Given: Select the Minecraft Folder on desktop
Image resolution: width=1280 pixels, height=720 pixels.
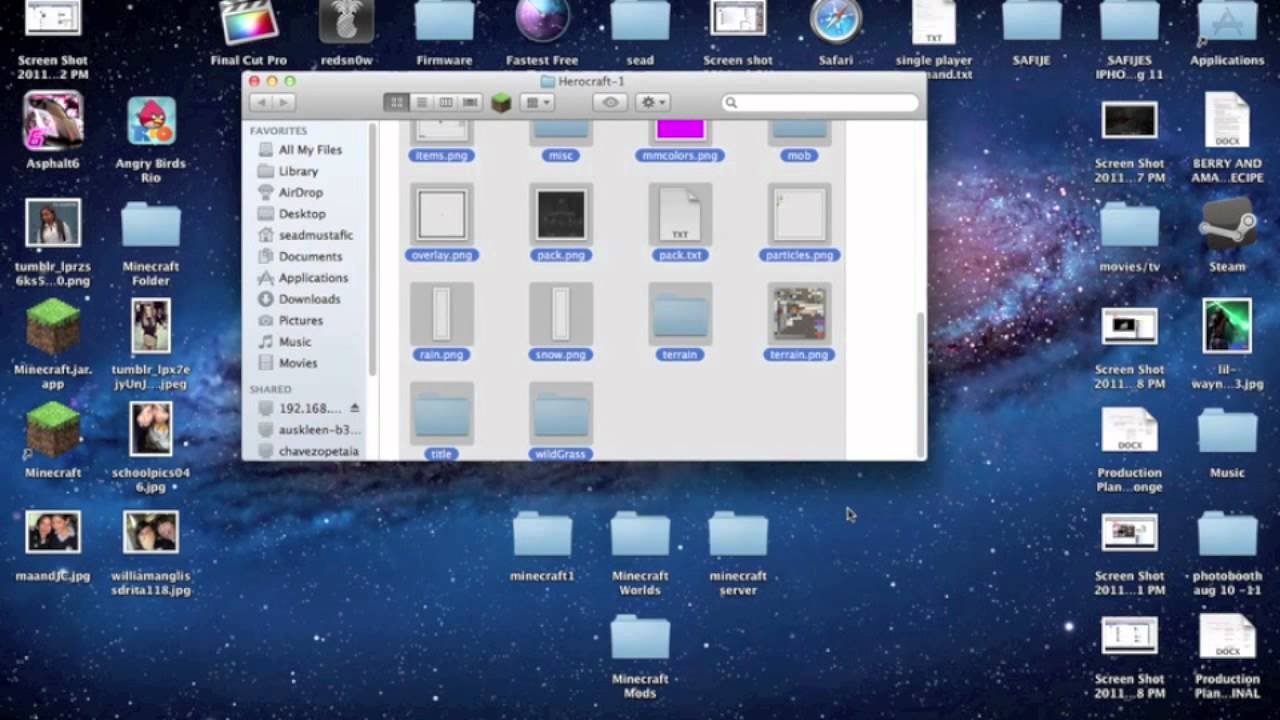Looking at the screenshot, I should pyautogui.click(x=151, y=226).
